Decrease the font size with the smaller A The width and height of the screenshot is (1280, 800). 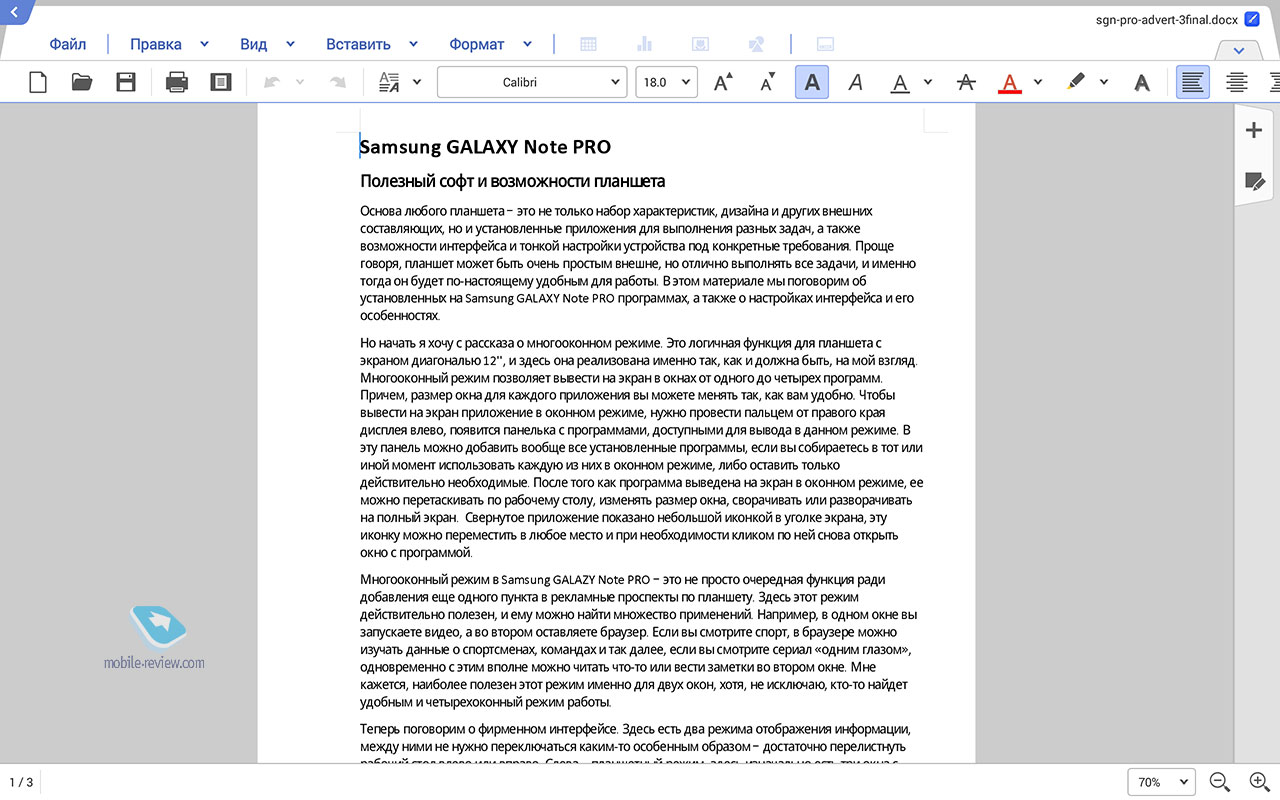[768, 82]
